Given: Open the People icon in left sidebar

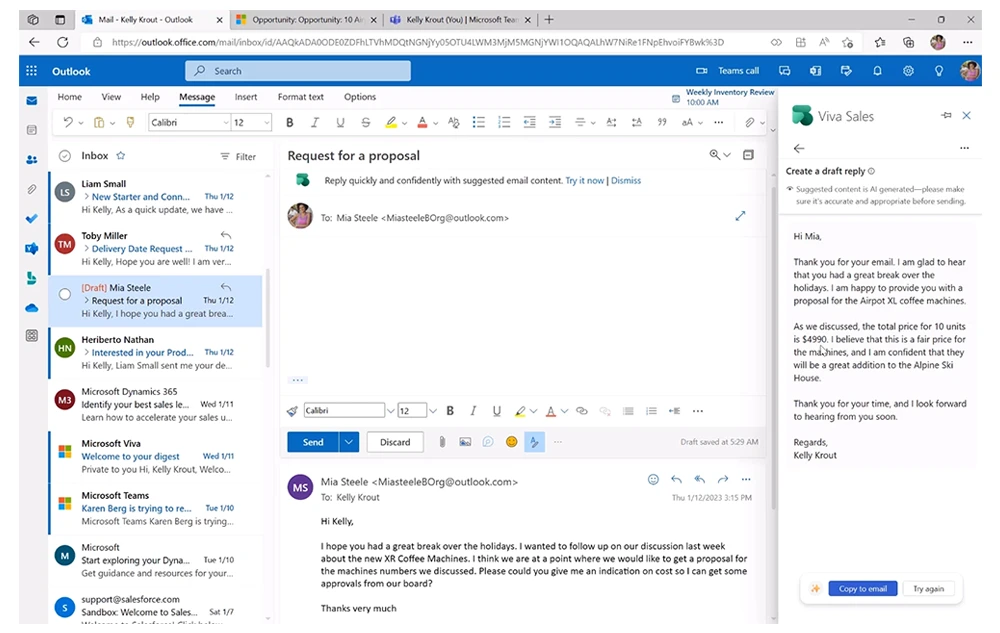Looking at the screenshot, I should 32,160.
